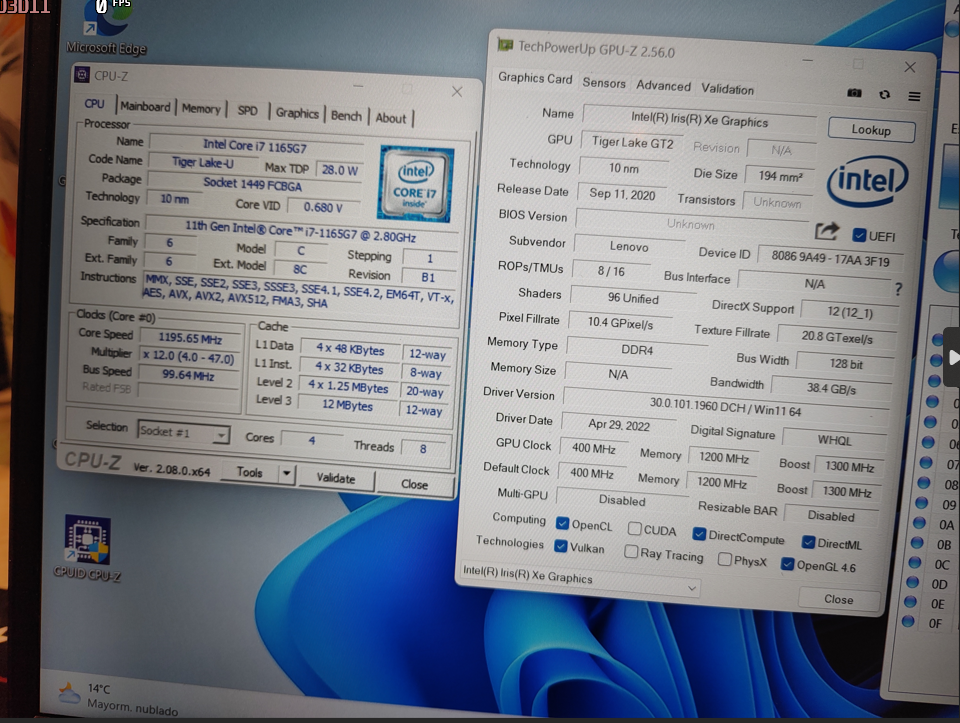This screenshot has width=960, height=723.
Task: Click the Core Speed value 1195.65 MHz
Action: point(190,338)
